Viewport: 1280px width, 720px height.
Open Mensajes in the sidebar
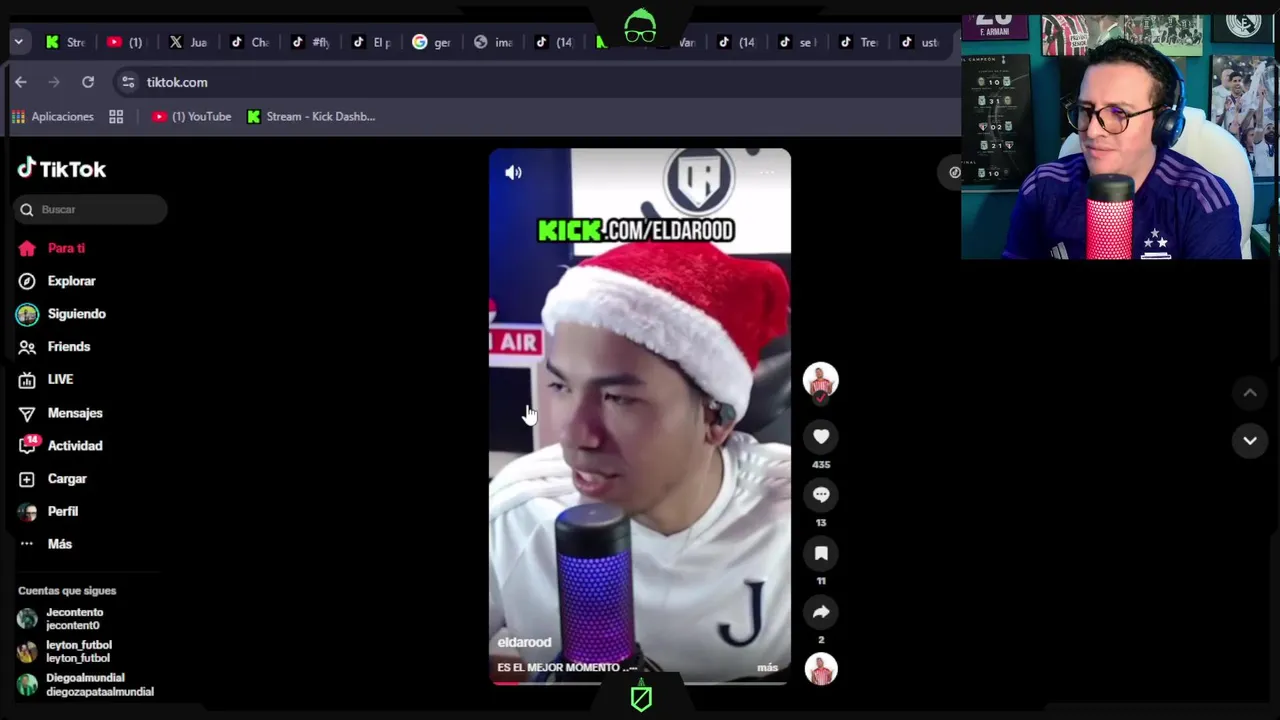coord(75,413)
